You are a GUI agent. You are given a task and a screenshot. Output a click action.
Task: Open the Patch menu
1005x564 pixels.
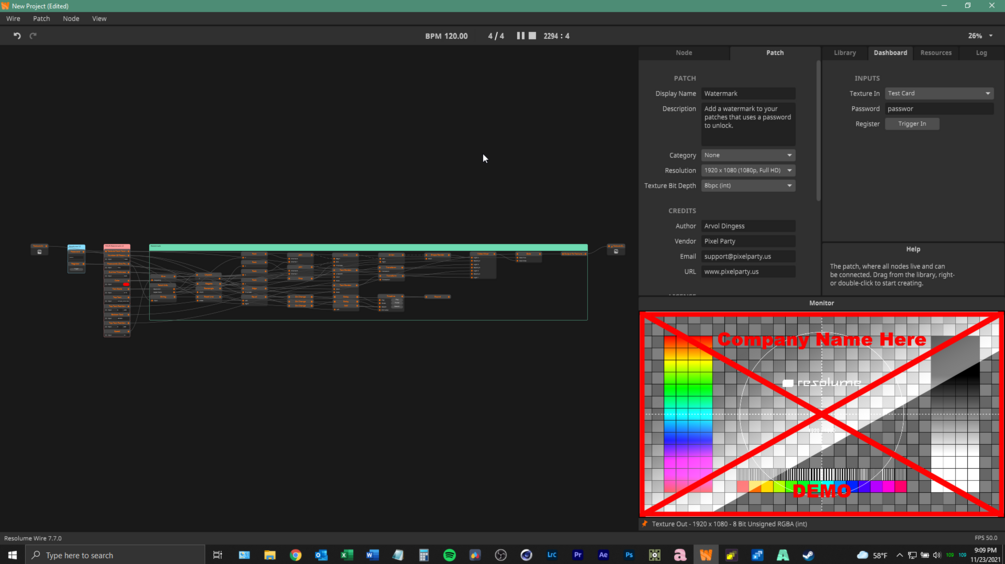pos(42,19)
